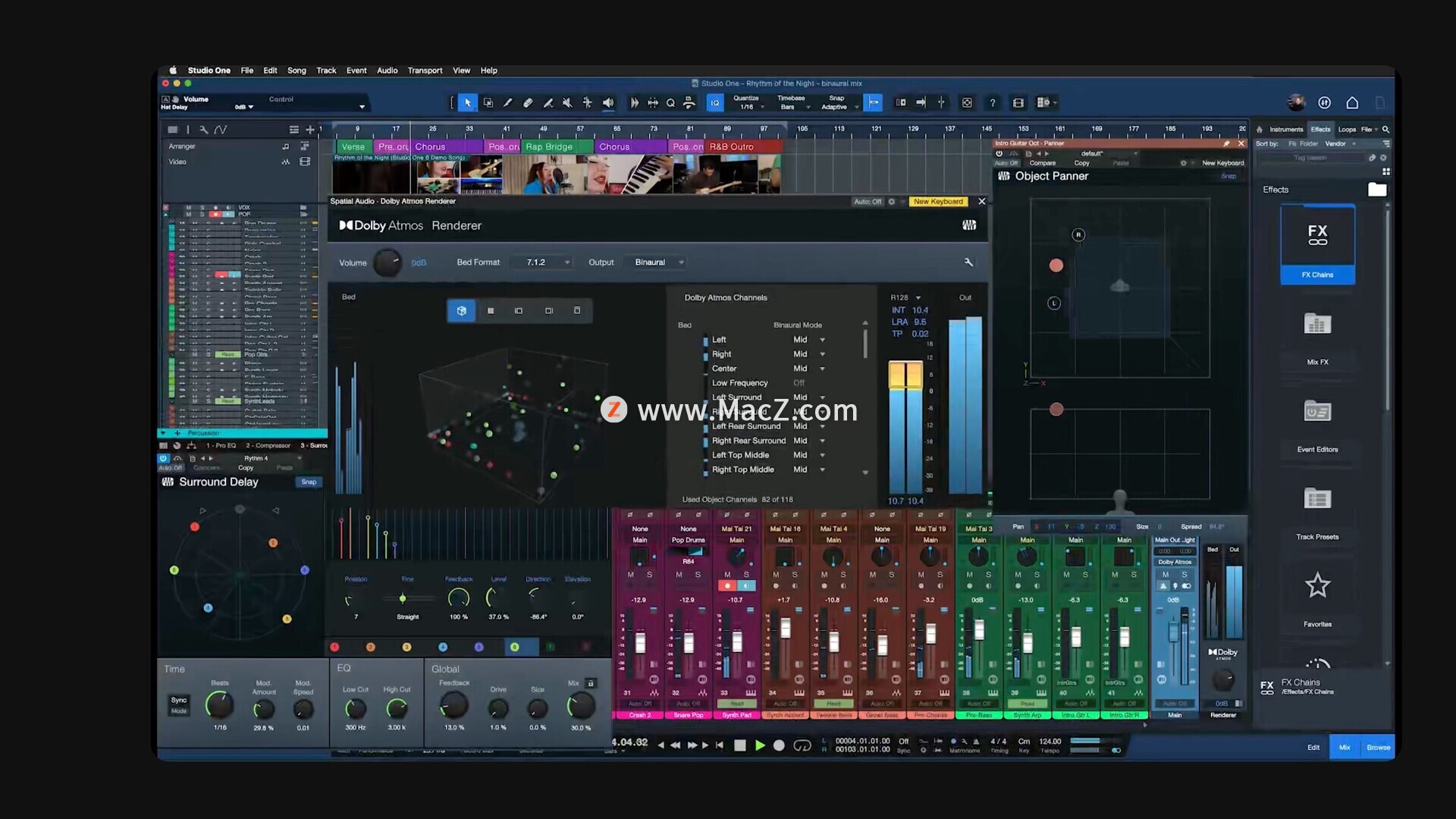The height and width of the screenshot is (819, 1456).
Task: Open the help question mark icon
Action: pyautogui.click(x=992, y=103)
